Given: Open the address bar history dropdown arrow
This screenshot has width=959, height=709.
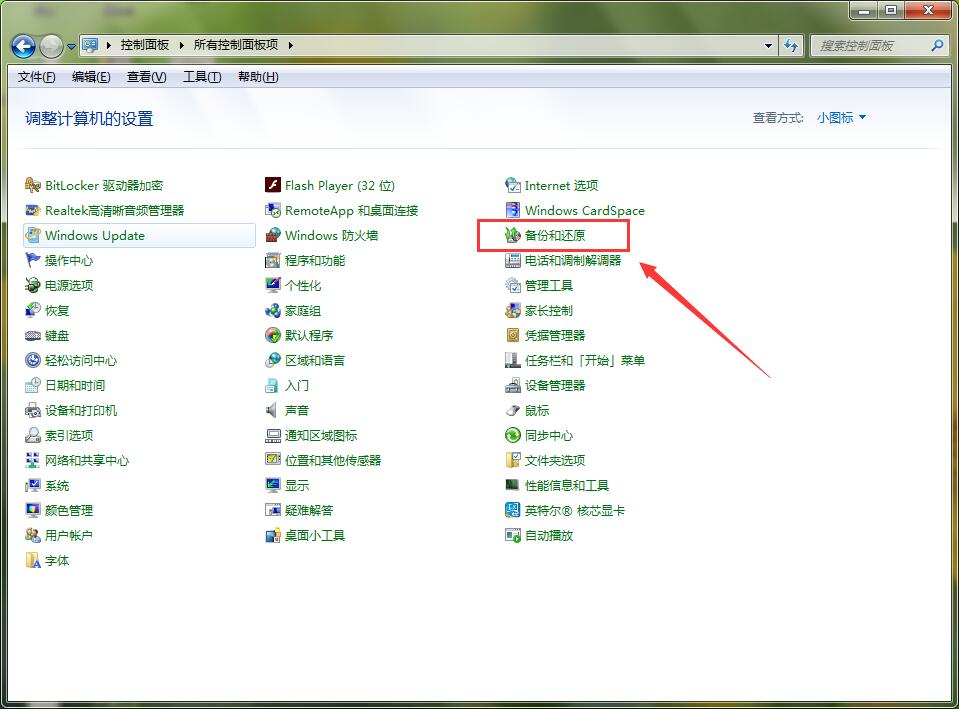Looking at the screenshot, I should point(768,45).
